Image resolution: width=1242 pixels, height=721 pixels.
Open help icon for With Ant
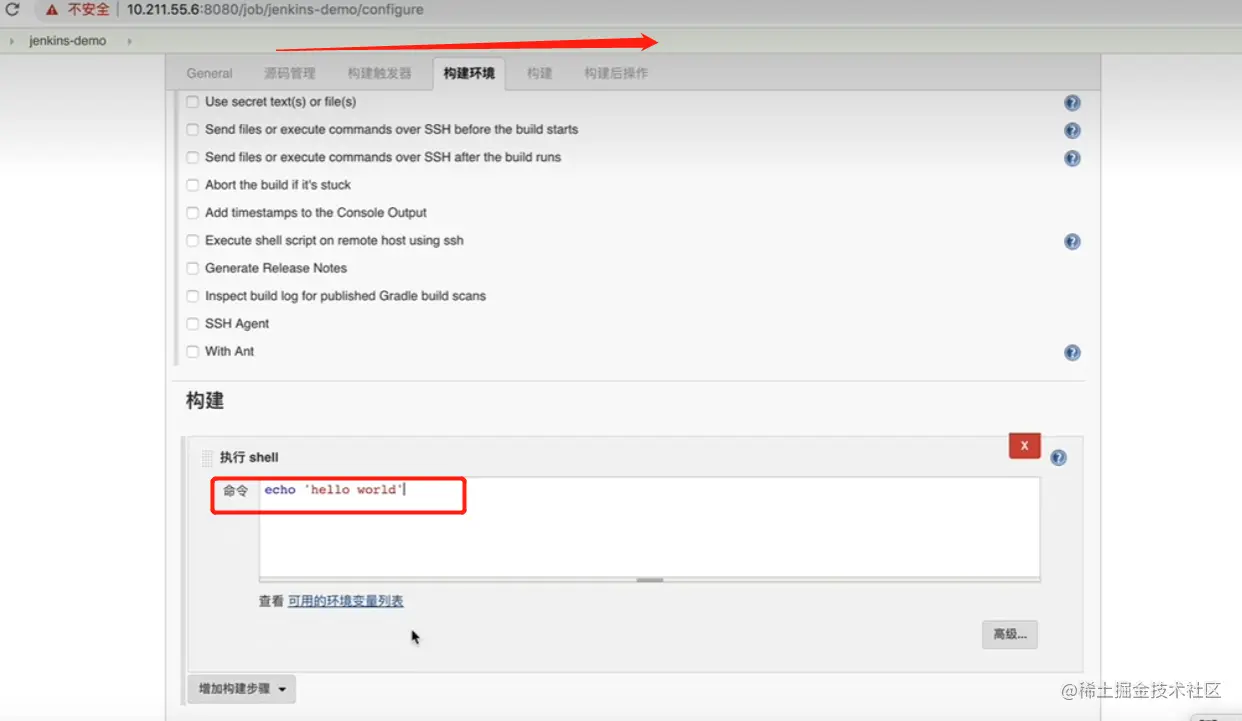click(x=1072, y=352)
